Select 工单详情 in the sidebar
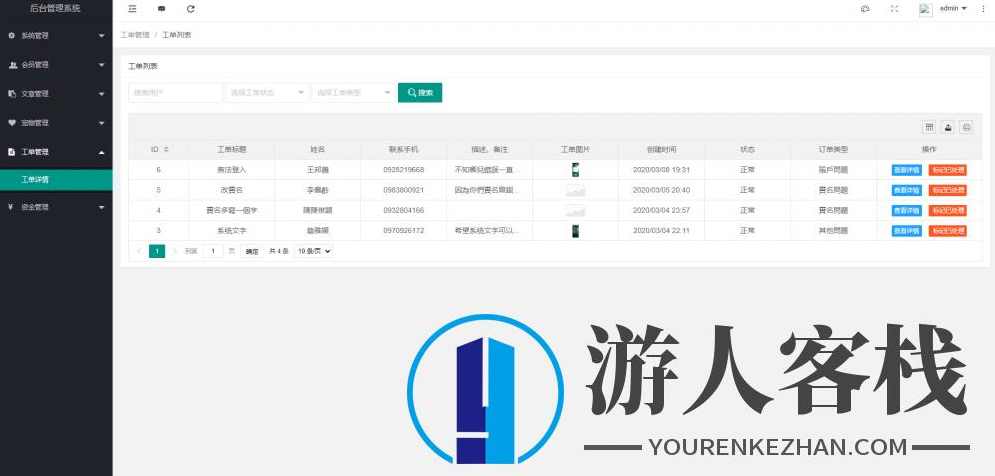 click(x=56, y=180)
